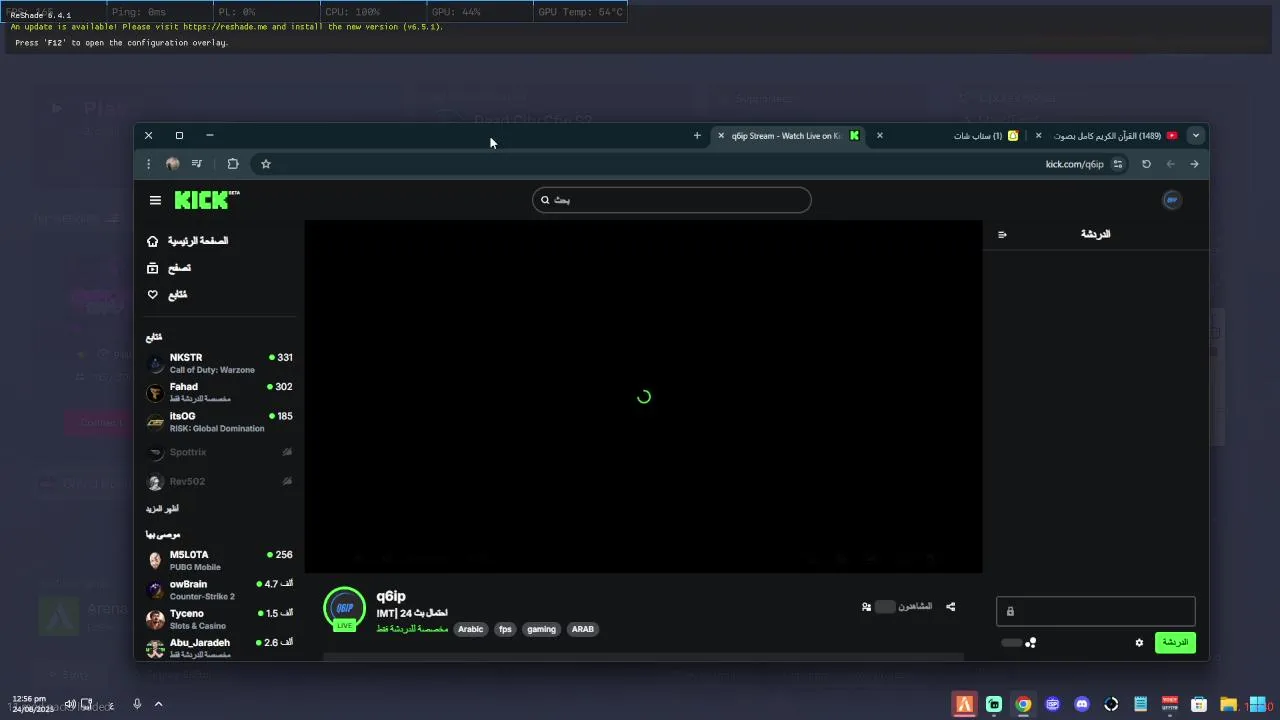Click أظهر المزيد under followed channels
This screenshot has width=1280, height=720.
(x=162, y=509)
